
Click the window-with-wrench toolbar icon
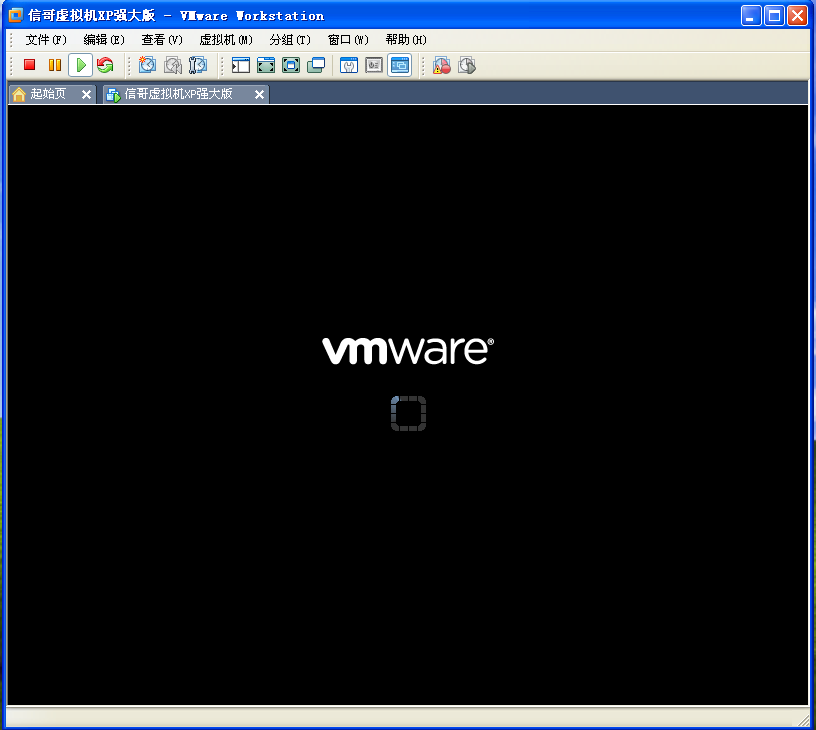coord(349,65)
